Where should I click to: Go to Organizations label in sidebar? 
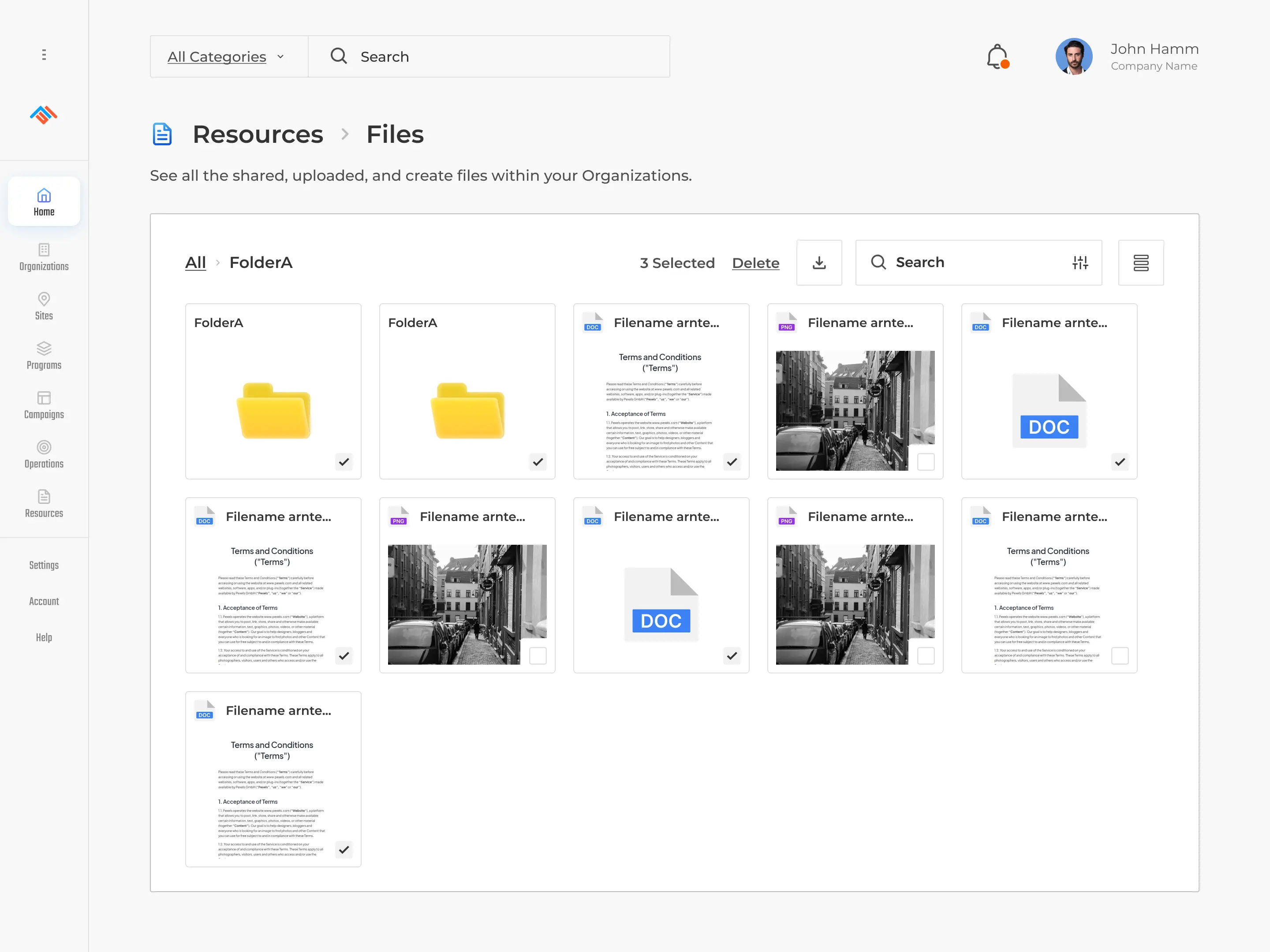(x=44, y=266)
